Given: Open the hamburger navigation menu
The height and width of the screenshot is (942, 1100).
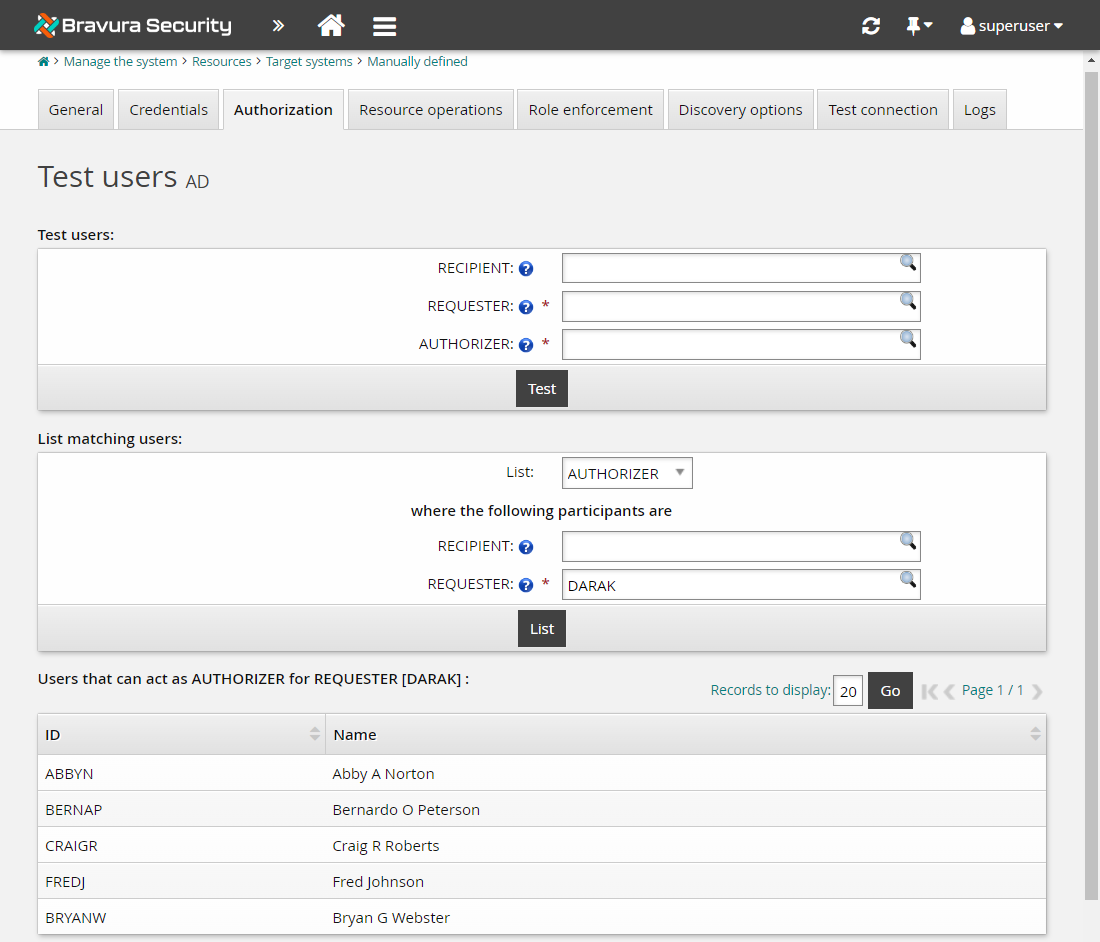Looking at the screenshot, I should pos(384,26).
